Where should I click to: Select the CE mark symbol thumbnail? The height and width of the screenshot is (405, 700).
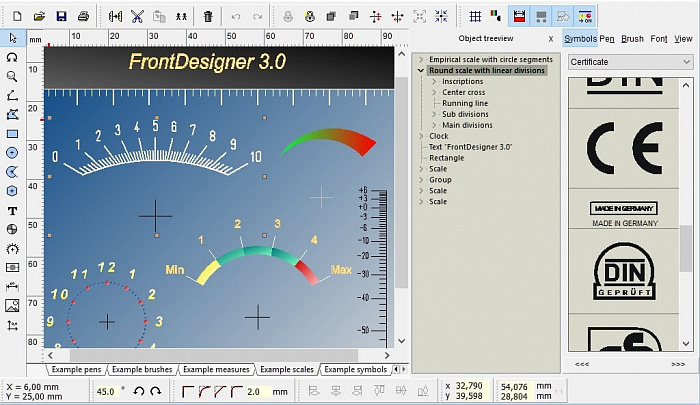pyautogui.click(x=625, y=147)
